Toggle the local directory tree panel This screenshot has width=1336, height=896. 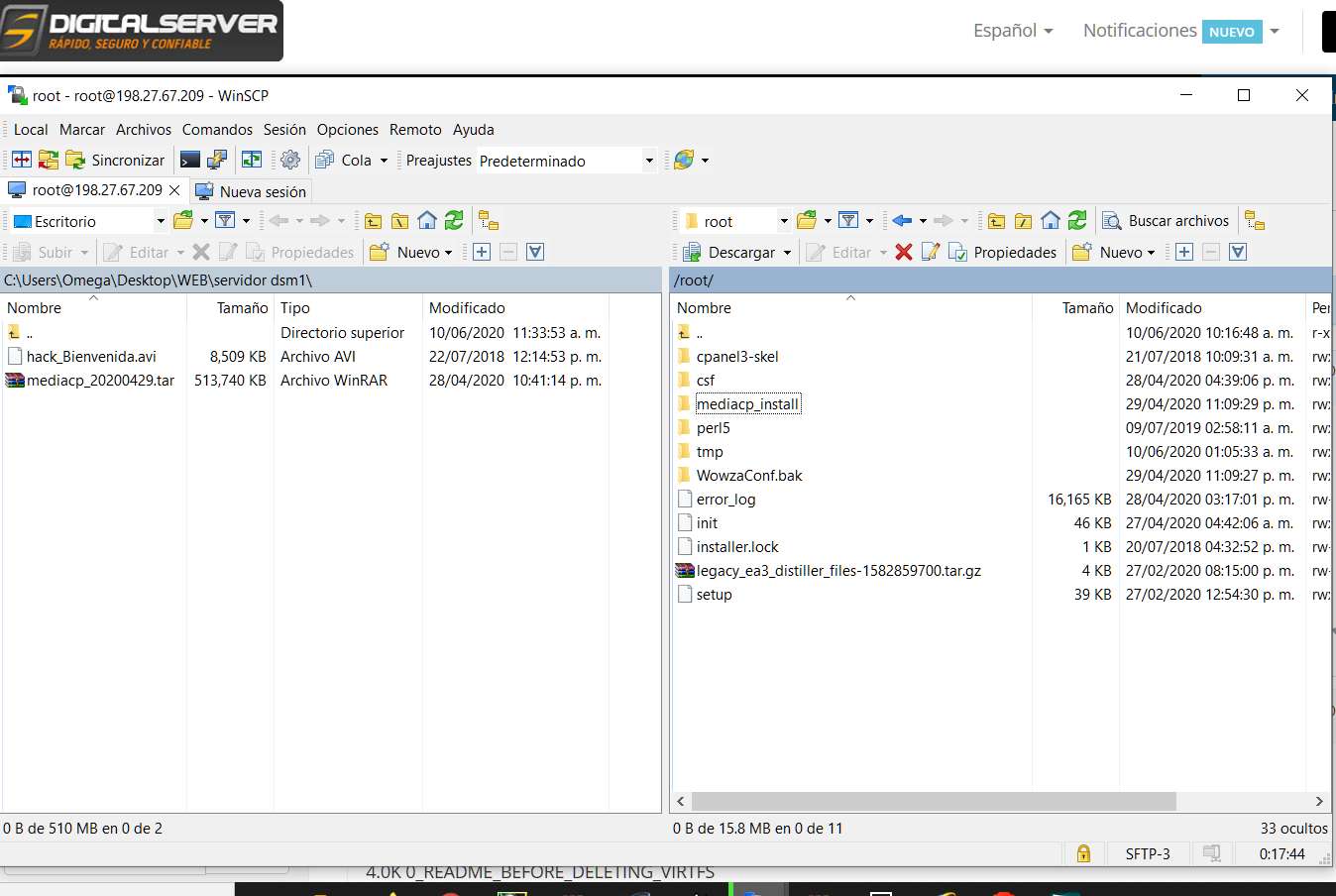[489, 221]
